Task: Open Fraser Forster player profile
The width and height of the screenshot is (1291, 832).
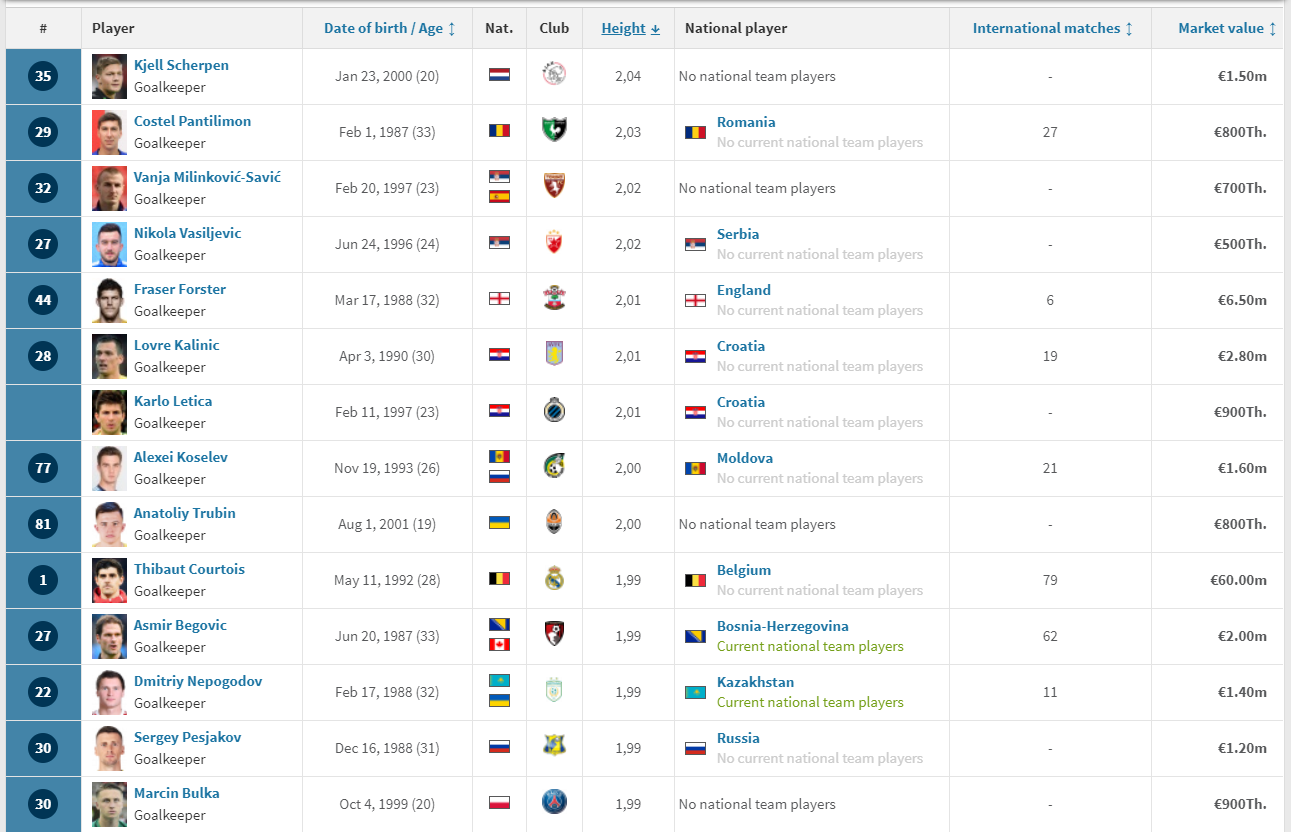Action: (x=180, y=289)
